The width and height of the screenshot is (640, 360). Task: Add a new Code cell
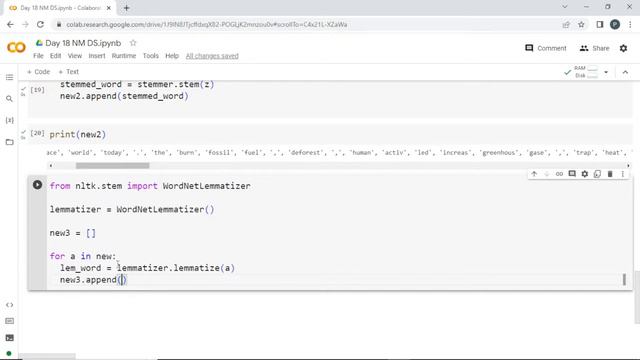(38, 72)
